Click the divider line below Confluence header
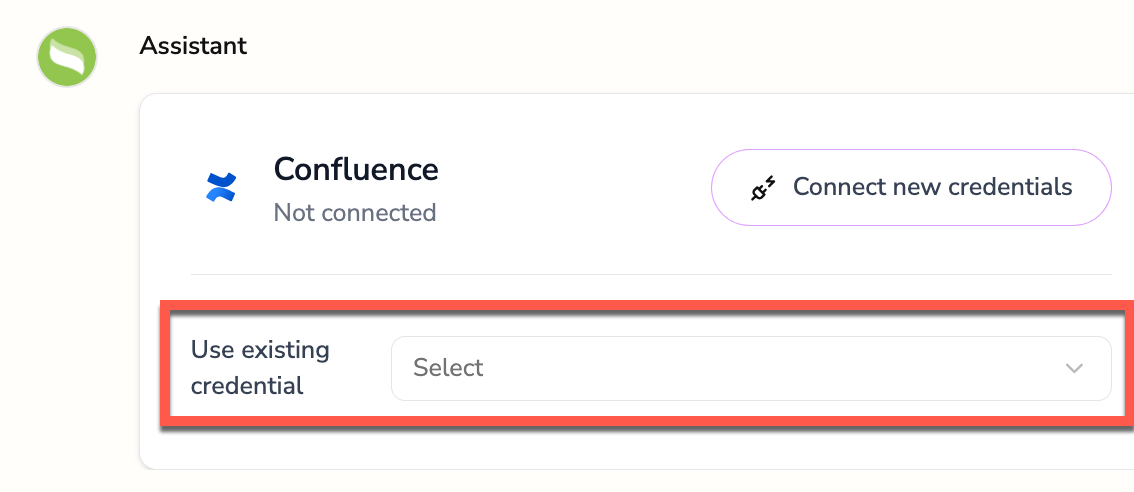 [x=650, y=274]
